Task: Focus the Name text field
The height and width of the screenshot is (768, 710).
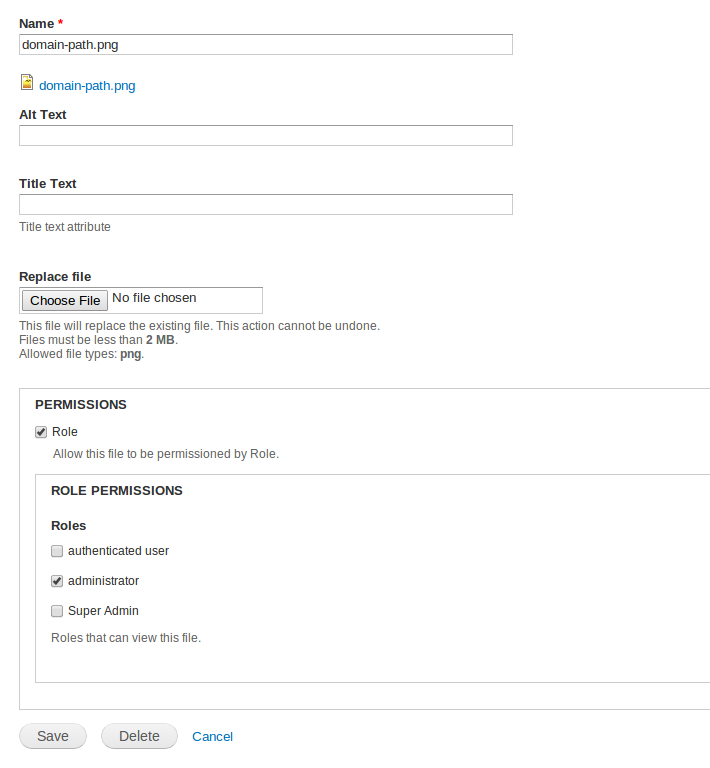Action: tap(266, 45)
